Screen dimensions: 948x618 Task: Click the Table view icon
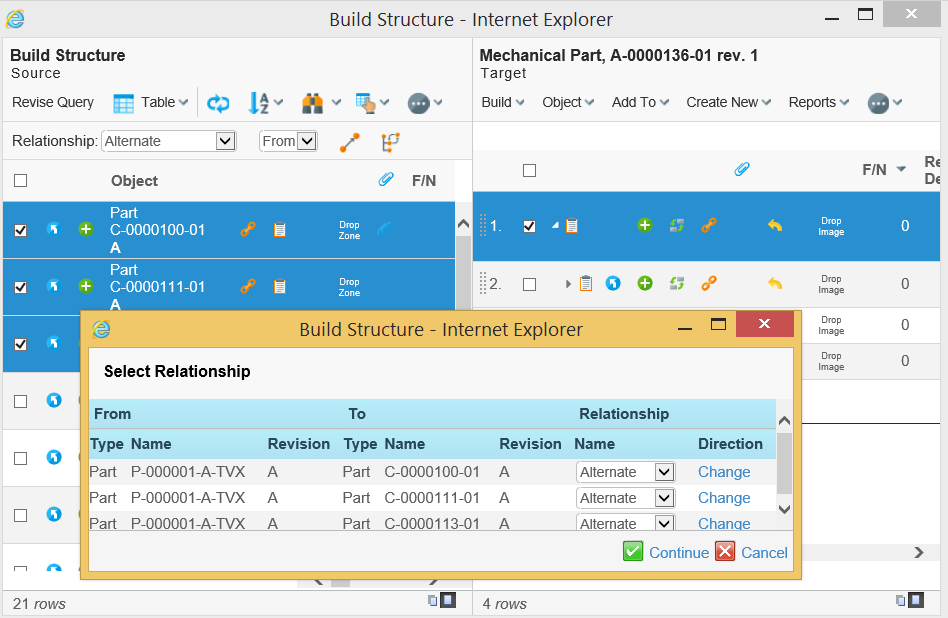[124, 103]
